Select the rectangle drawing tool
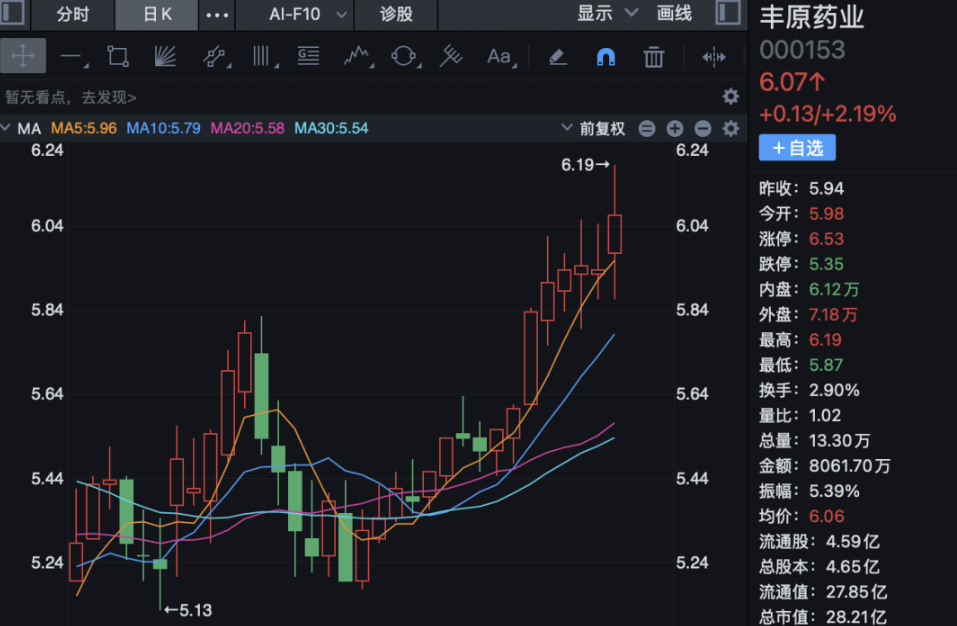957x626 pixels. coord(118,57)
